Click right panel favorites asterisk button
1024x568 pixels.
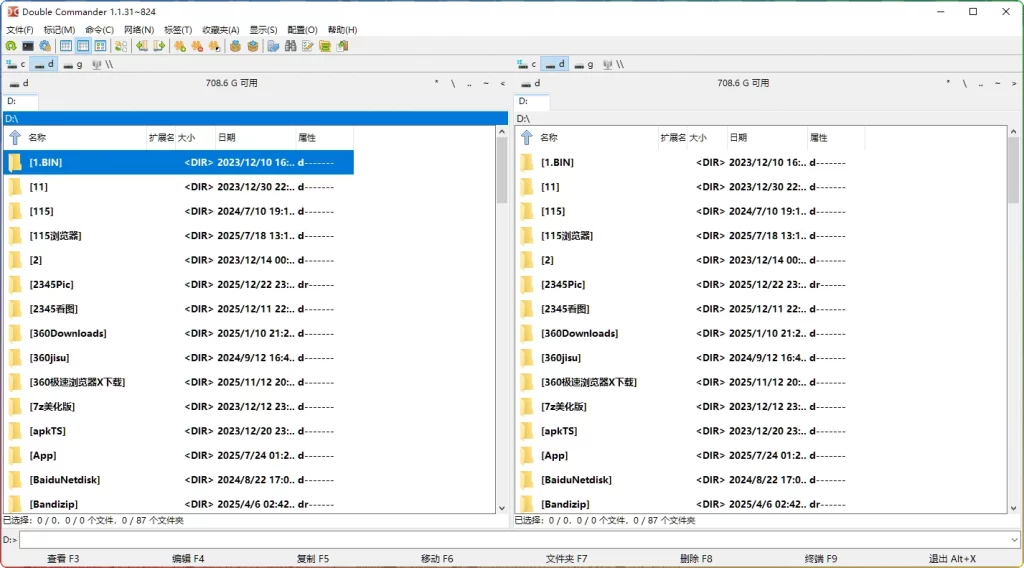click(948, 83)
